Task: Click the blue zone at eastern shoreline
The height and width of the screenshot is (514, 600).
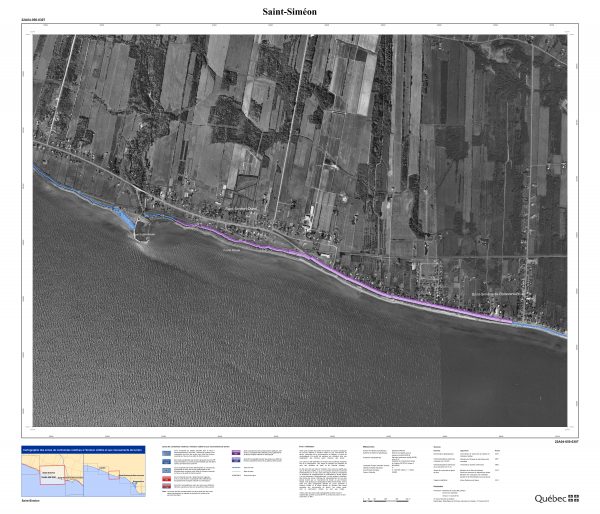Action: click(545, 328)
